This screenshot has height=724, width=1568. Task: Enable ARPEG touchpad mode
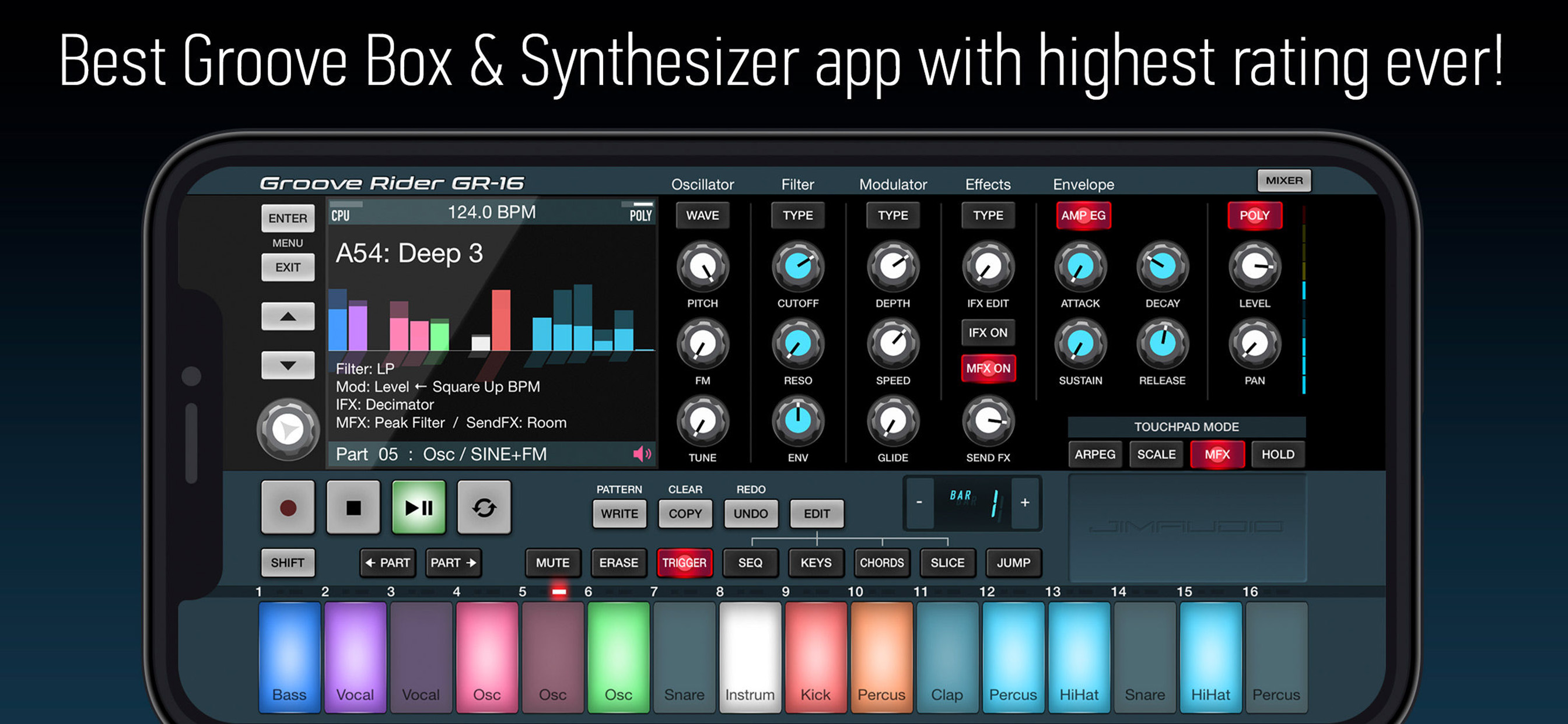(x=1095, y=455)
